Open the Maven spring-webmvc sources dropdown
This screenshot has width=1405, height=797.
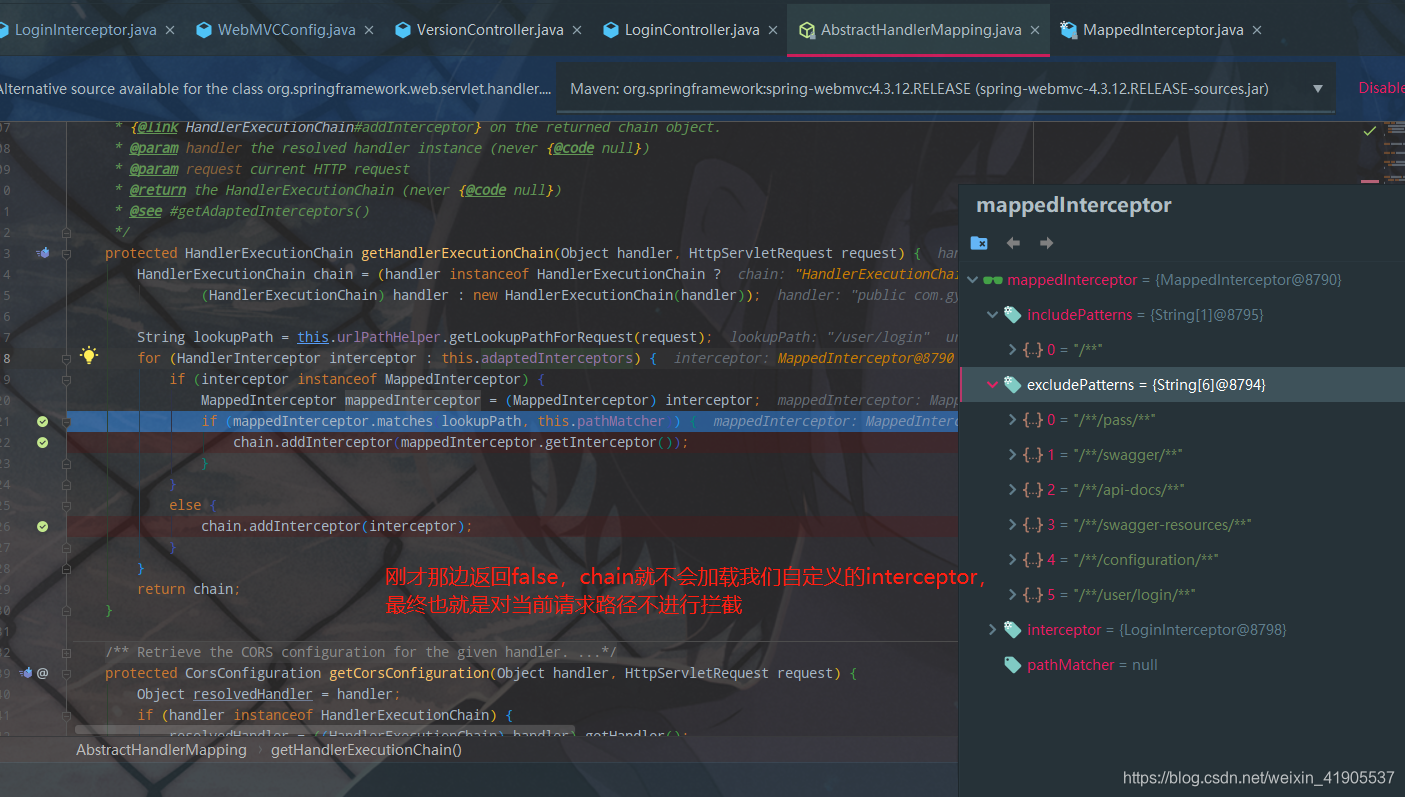pos(1318,88)
